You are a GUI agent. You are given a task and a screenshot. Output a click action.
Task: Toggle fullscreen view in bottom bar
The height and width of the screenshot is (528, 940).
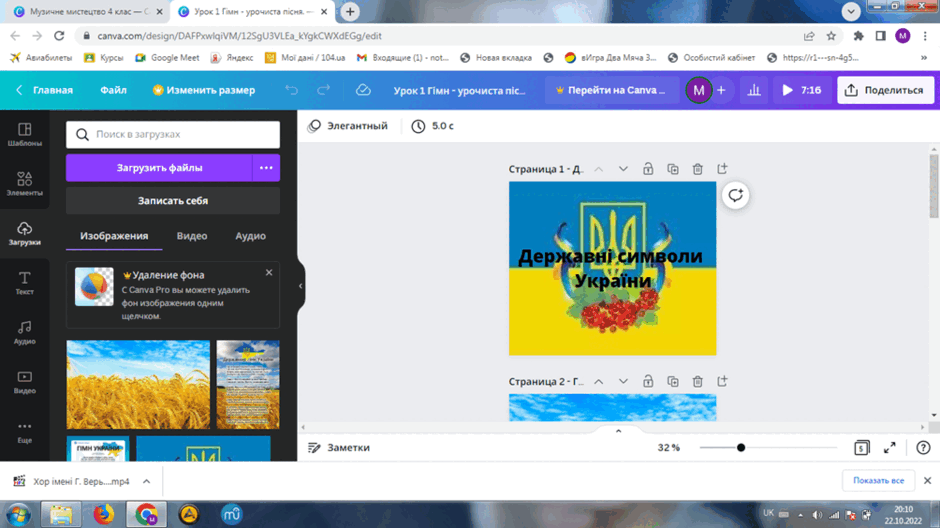[890, 448]
